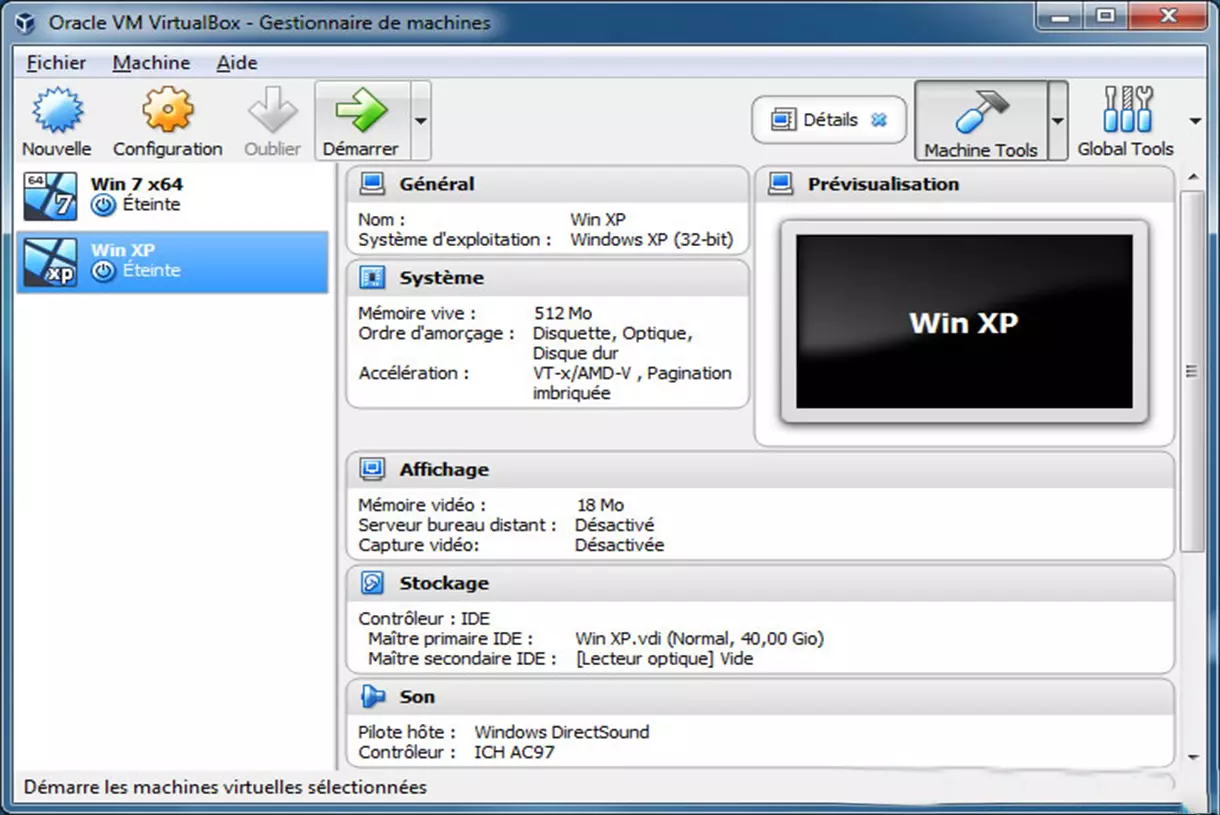Screen dimensions: 1220x815
Task: Open the Fichier menu
Action: click(x=56, y=62)
